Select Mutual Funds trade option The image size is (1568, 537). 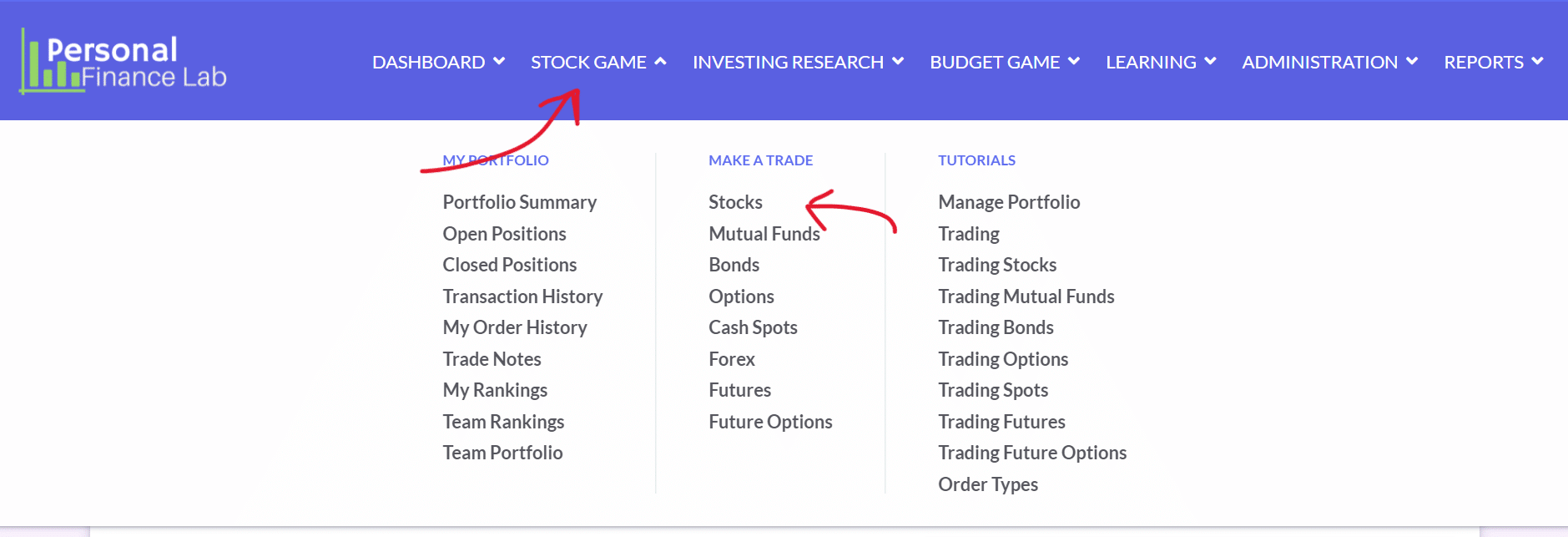[x=764, y=234]
